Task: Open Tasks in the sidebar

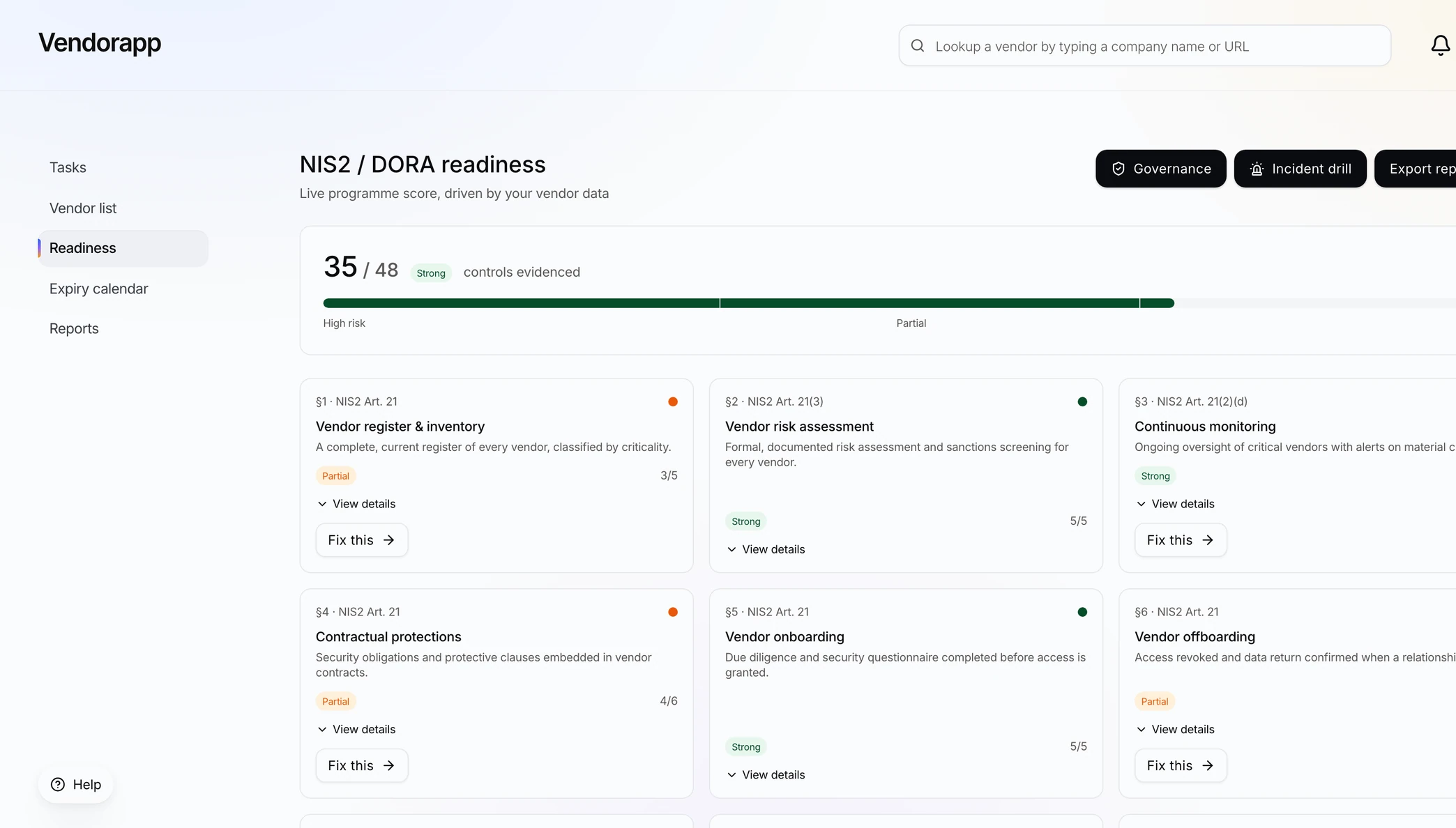Action: click(x=123, y=167)
